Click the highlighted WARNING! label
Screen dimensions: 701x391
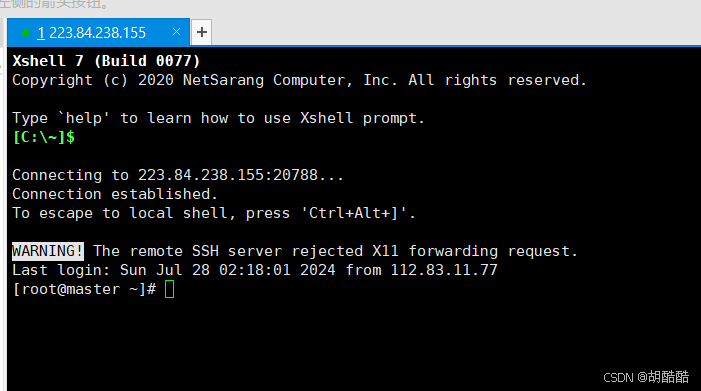(47, 251)
